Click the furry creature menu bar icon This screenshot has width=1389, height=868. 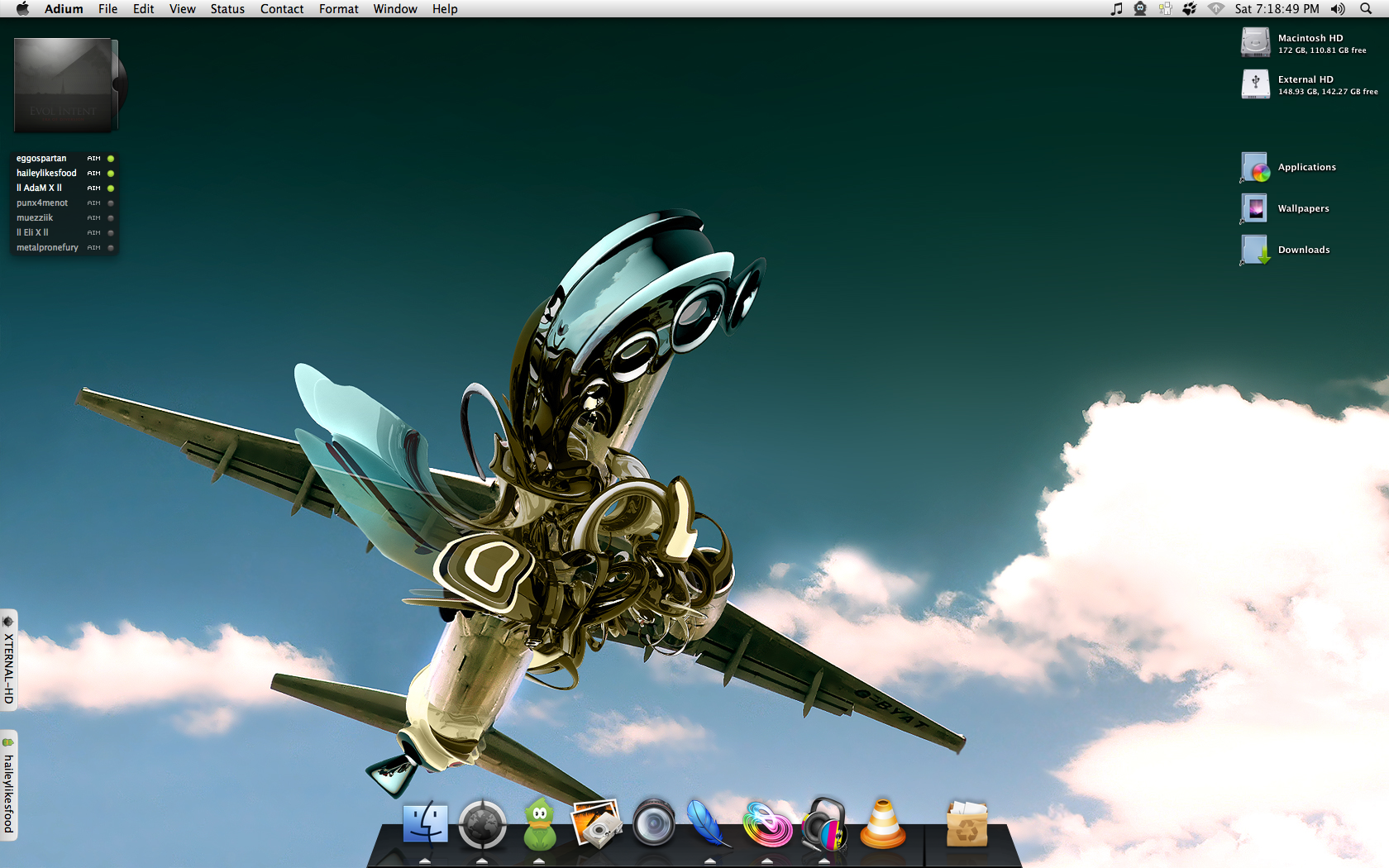[x=1140, y=9]
